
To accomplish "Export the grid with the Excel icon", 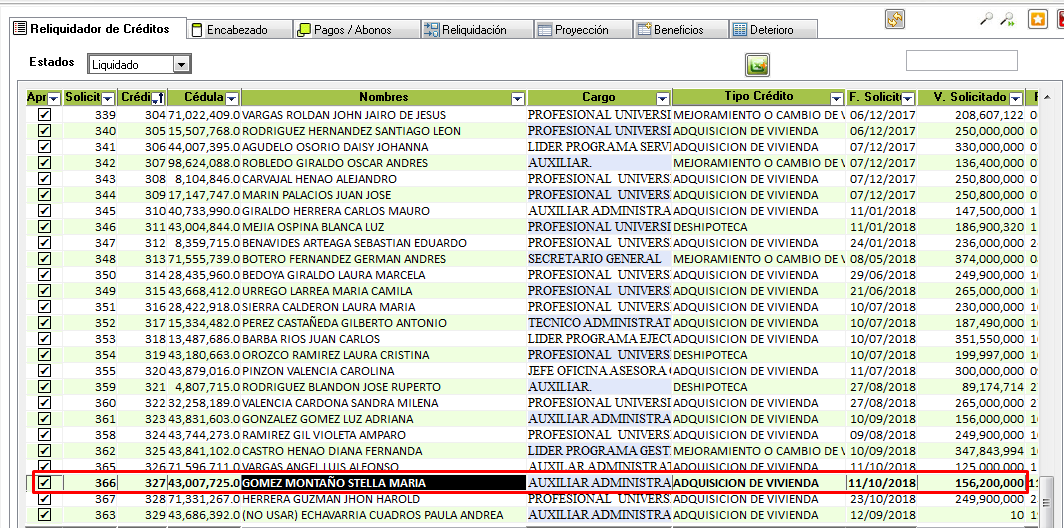I will click(x=757, y=65).
